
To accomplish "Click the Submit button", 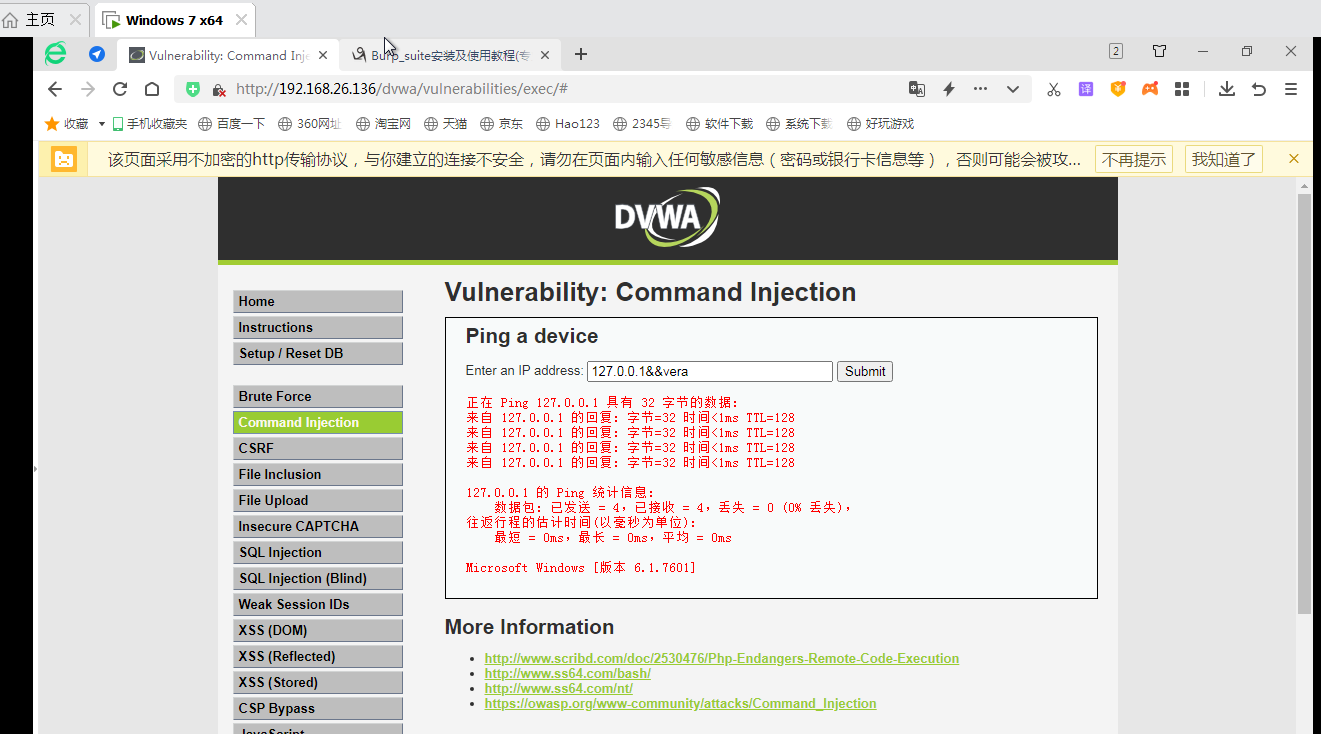I will [x=865, y=371].
